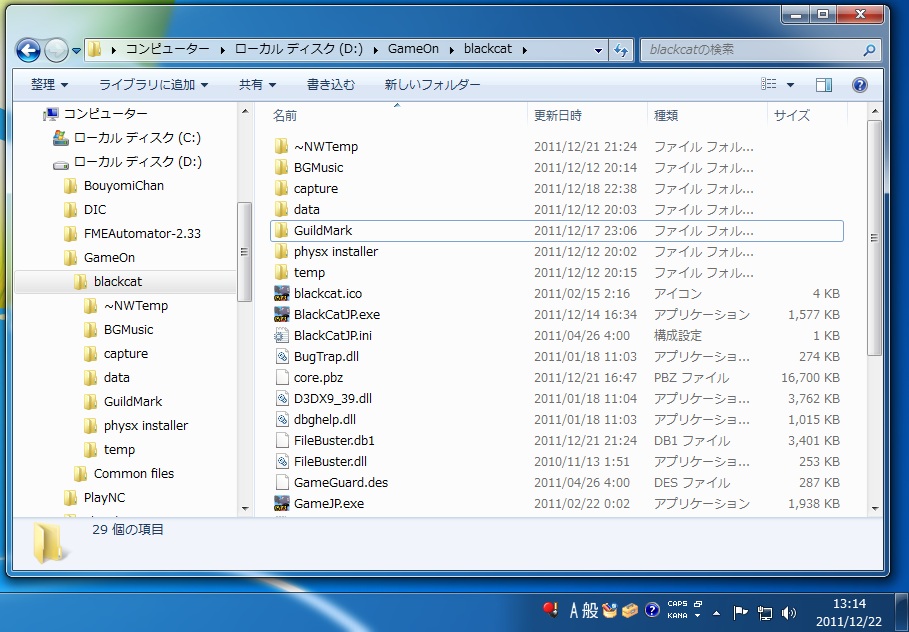Open the 共有 (Share) menu
The width and height of the screenshot is (909, 632).
(x=257, y=85)
